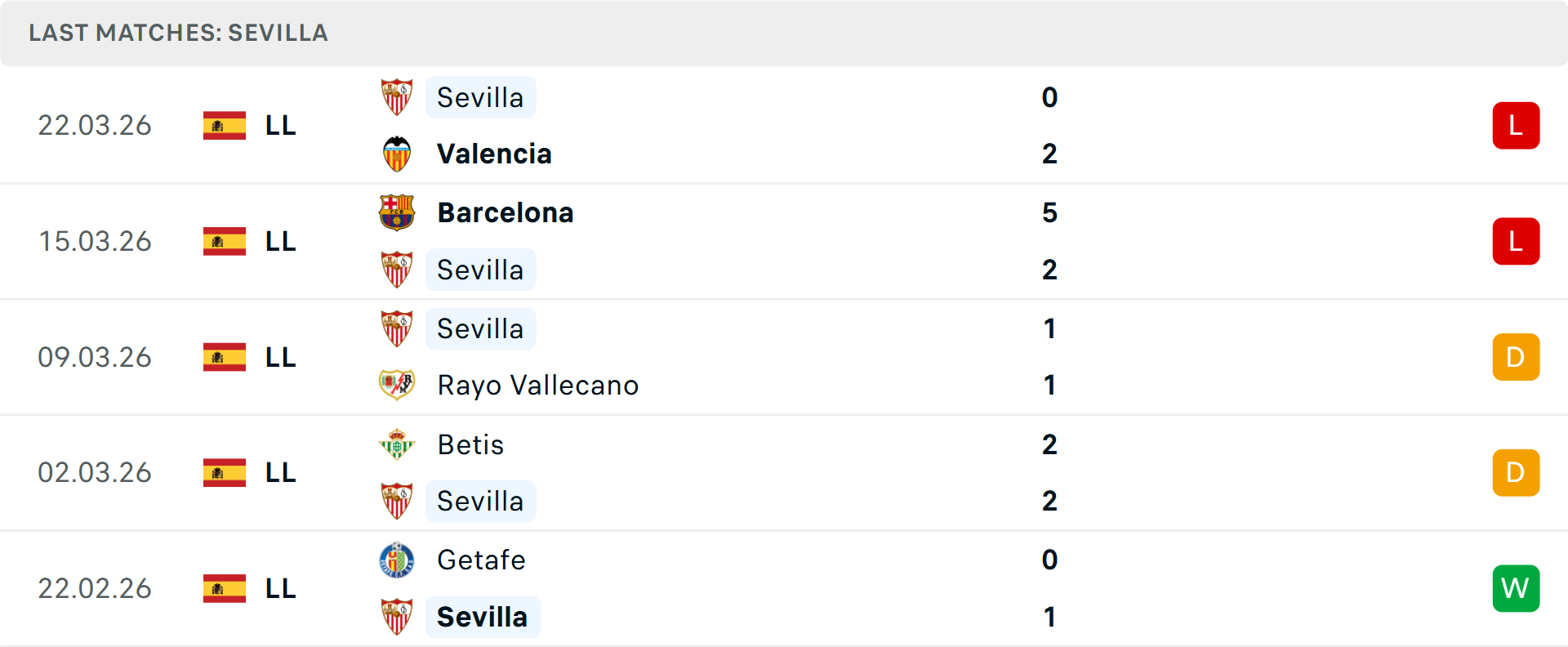The height and width of the screenshot is (647, 1568).
Task: Open the LAST MATCHES: SEVILLA header
Action: (178, 33)
